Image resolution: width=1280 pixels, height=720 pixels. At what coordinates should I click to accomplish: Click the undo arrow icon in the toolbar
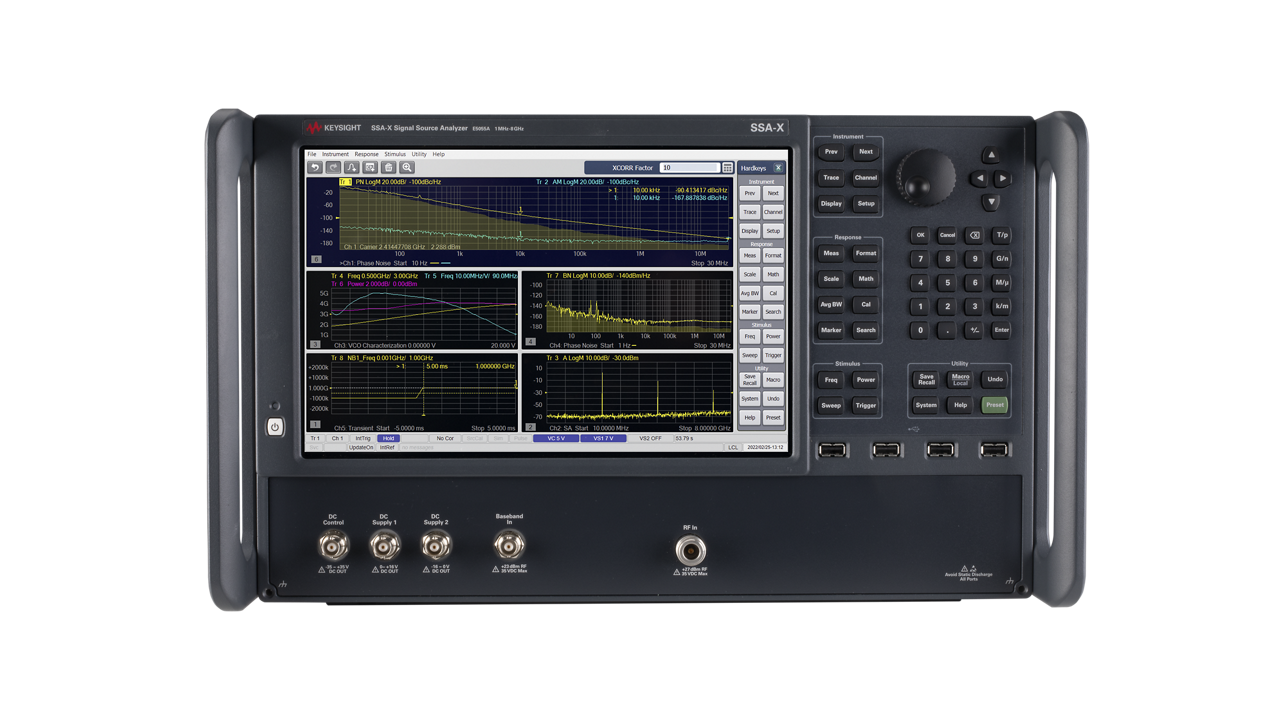point(314,168)
